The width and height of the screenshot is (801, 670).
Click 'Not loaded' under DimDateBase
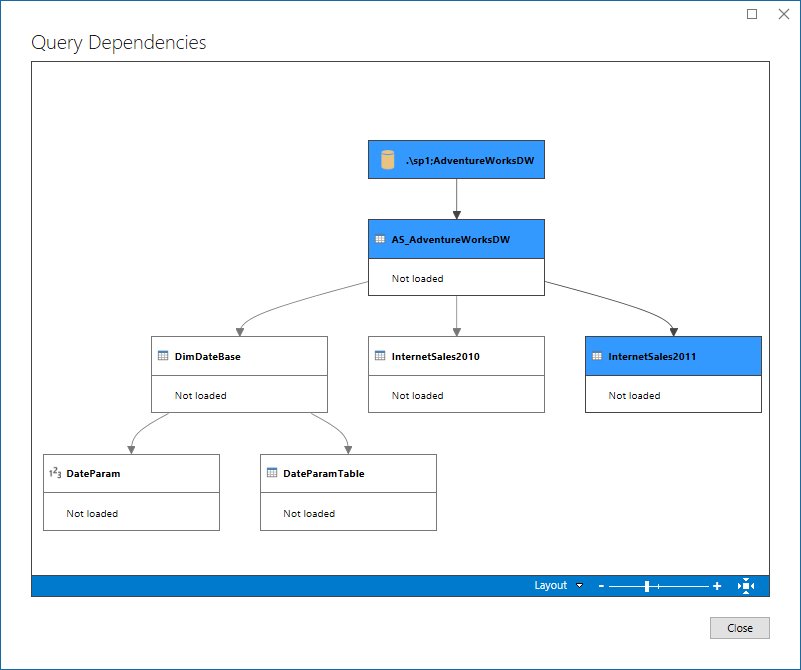(200, 395)
